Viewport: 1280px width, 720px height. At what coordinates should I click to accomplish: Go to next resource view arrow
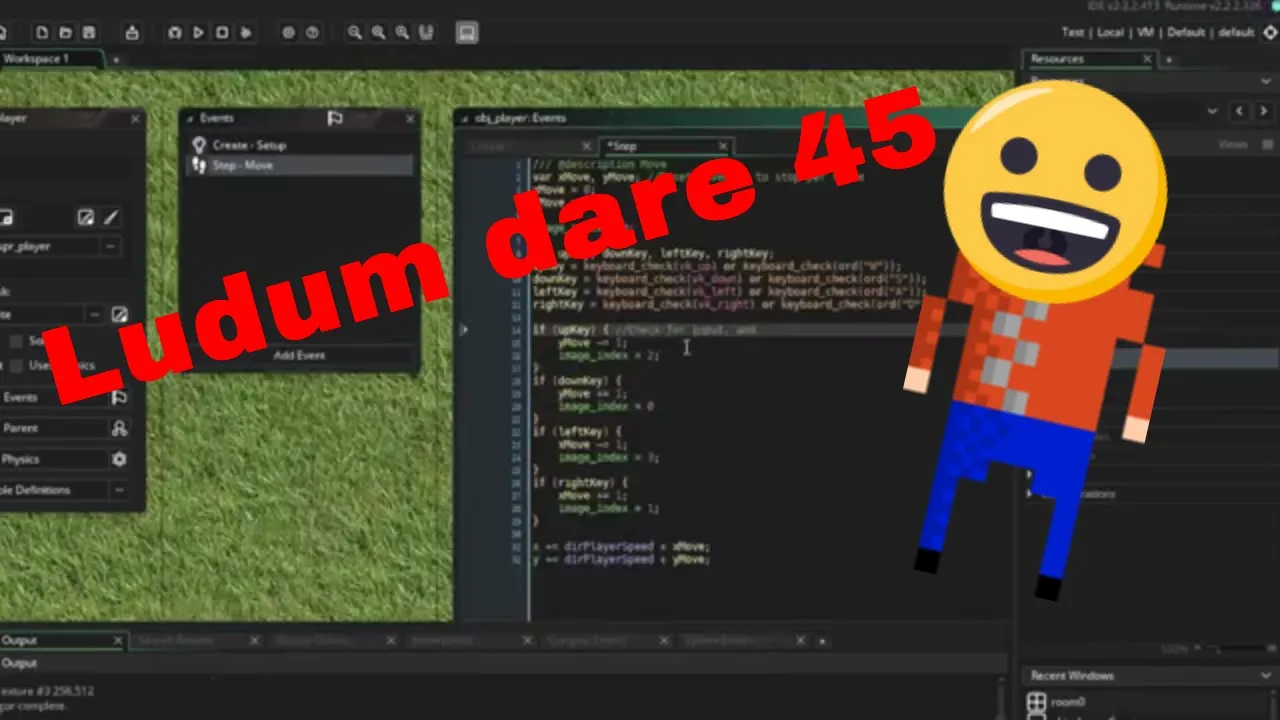(x=1264, y=111)
